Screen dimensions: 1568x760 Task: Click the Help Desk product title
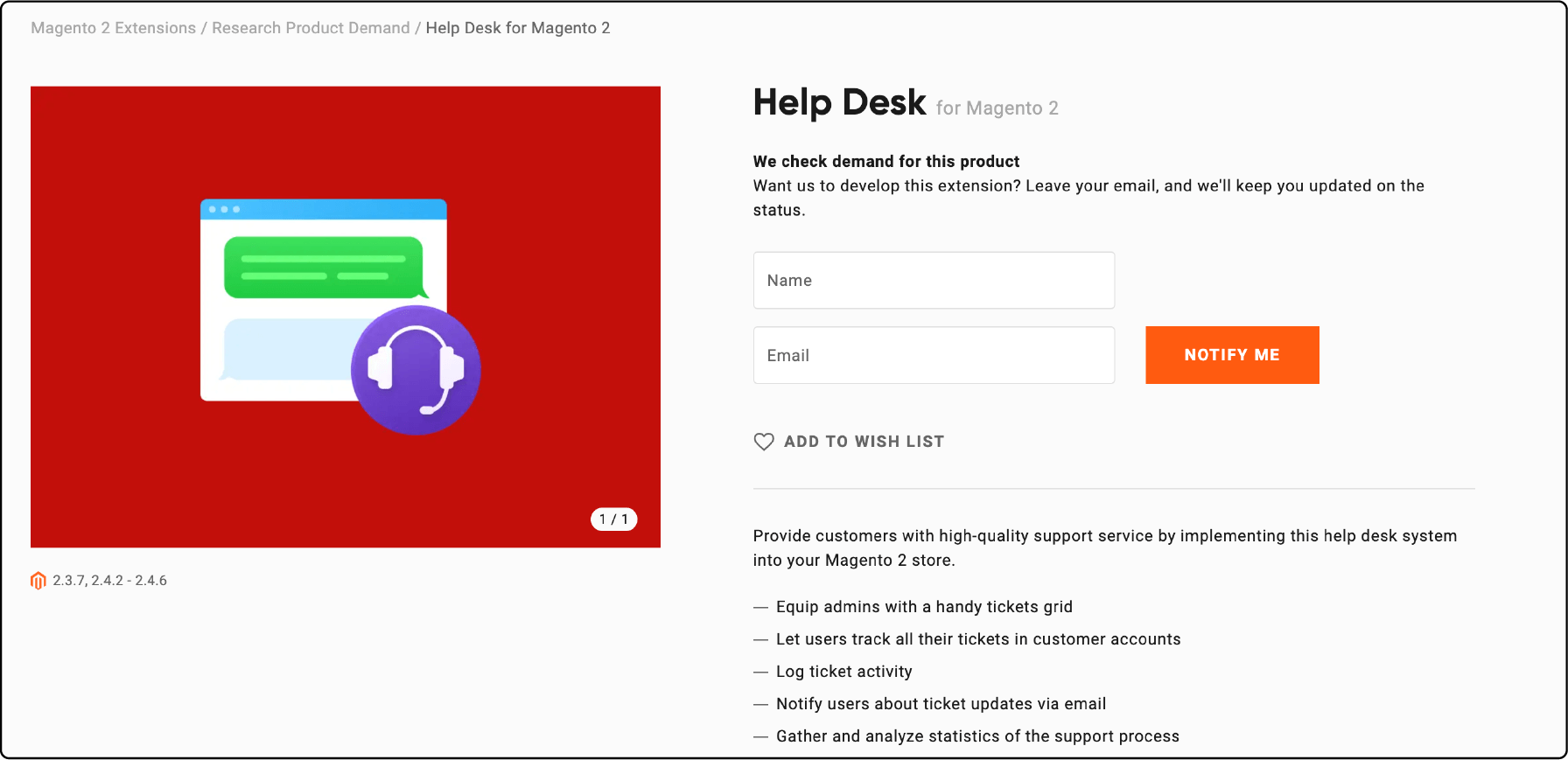839,102
